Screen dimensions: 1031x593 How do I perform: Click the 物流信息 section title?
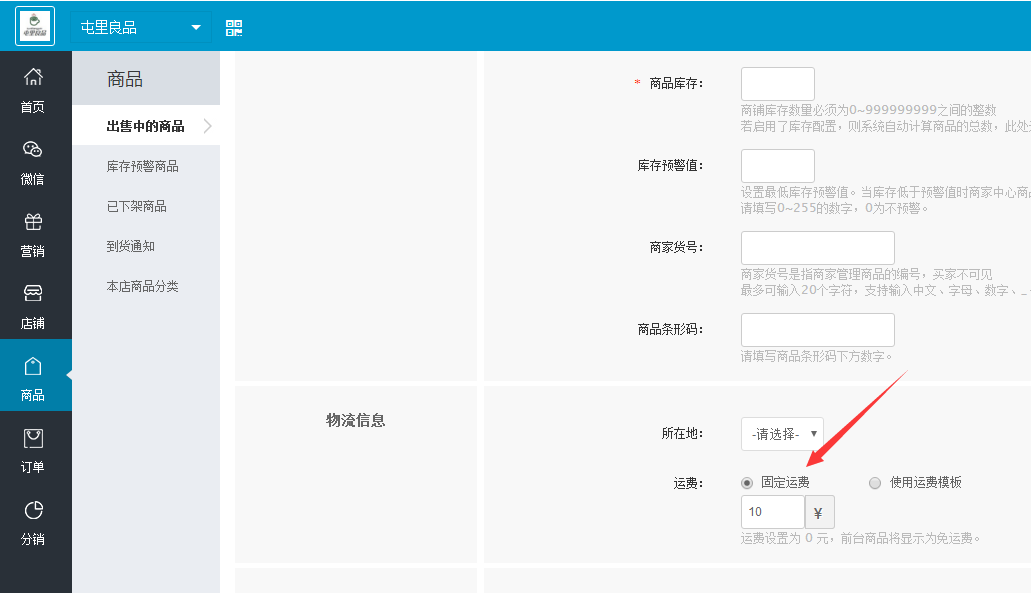coord(356,420)
